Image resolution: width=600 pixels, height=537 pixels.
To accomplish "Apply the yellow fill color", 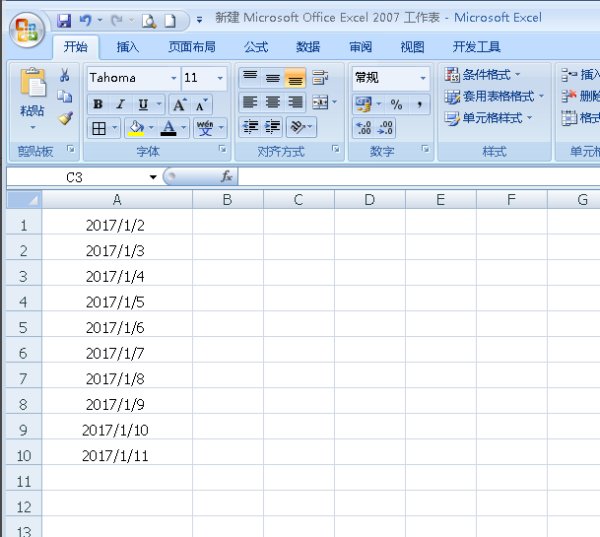I will (x=136, y=128).
